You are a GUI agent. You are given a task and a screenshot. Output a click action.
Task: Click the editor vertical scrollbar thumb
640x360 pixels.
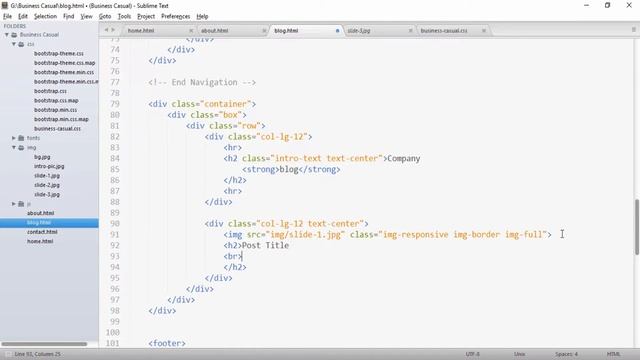[x=637, y=227]
